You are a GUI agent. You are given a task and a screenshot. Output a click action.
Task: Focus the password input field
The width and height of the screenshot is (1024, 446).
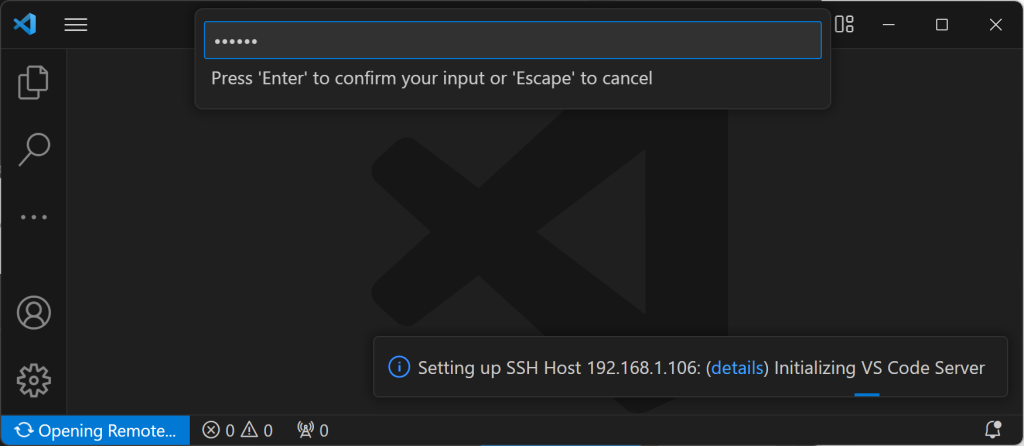point(512,41)
